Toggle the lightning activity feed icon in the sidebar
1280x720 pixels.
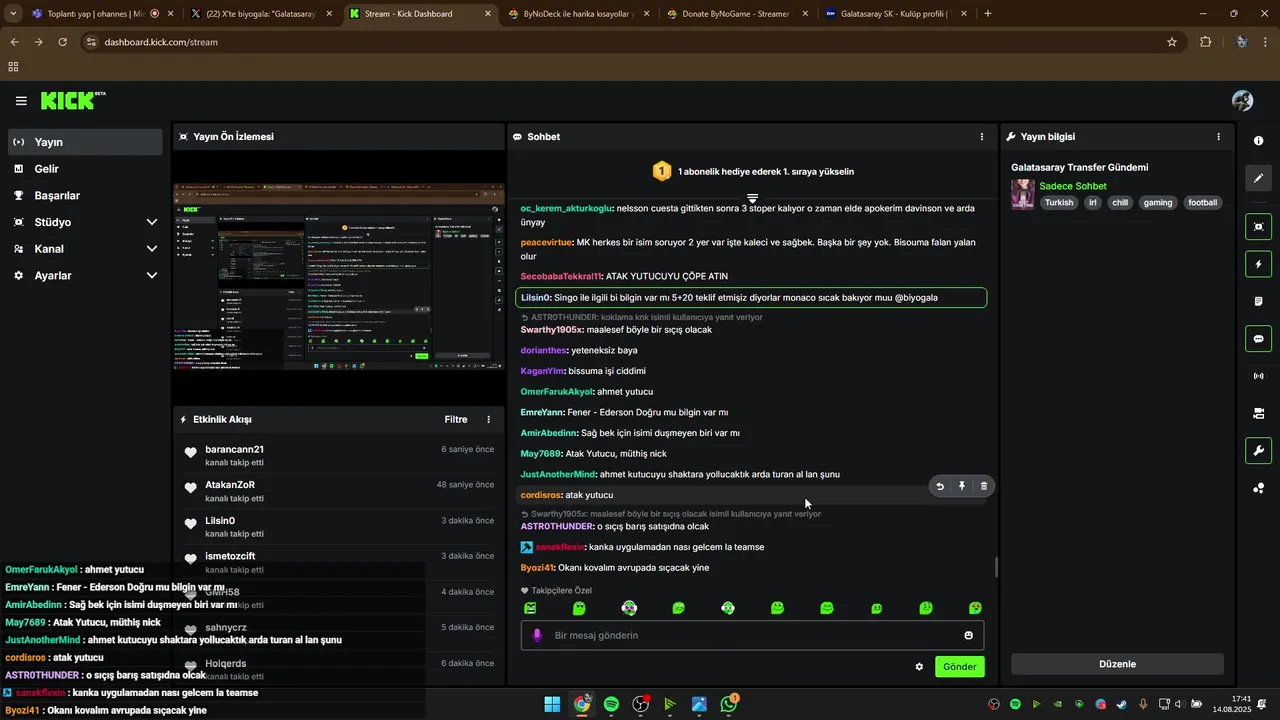coord(1258,264)
